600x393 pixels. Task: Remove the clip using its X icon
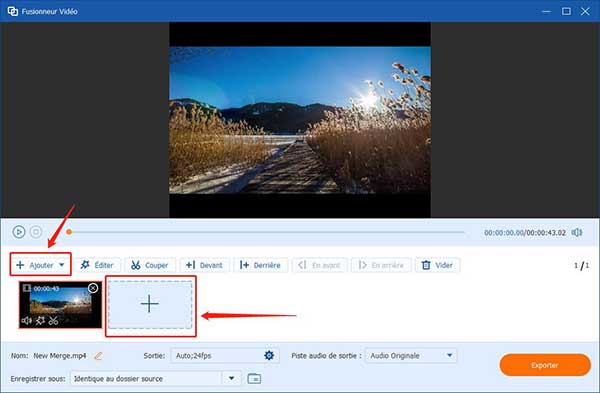click(93, 288)
